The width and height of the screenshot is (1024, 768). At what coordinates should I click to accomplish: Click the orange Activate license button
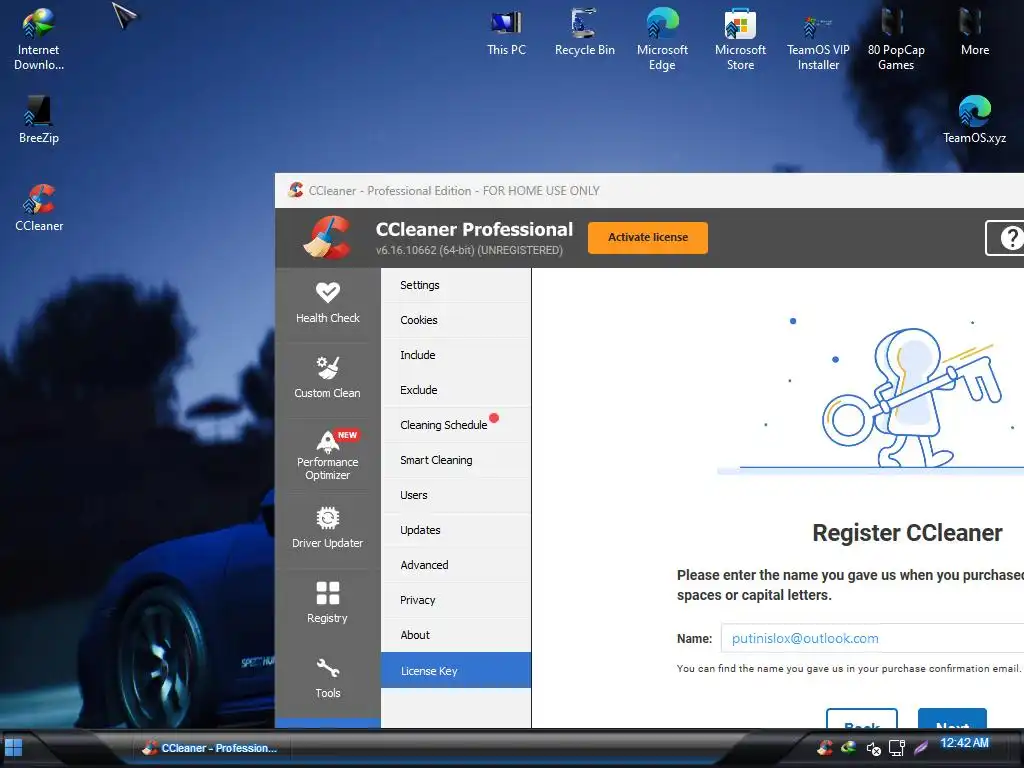648,238
